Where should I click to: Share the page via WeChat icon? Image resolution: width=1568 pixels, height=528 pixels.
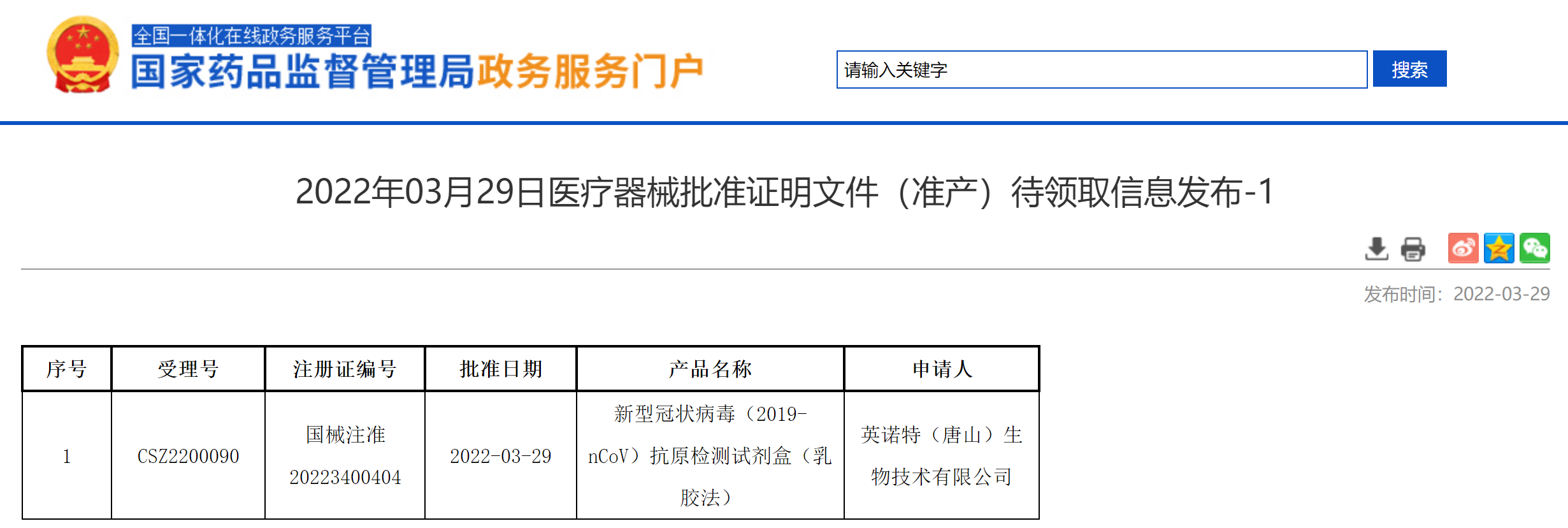pos(1534,248)
